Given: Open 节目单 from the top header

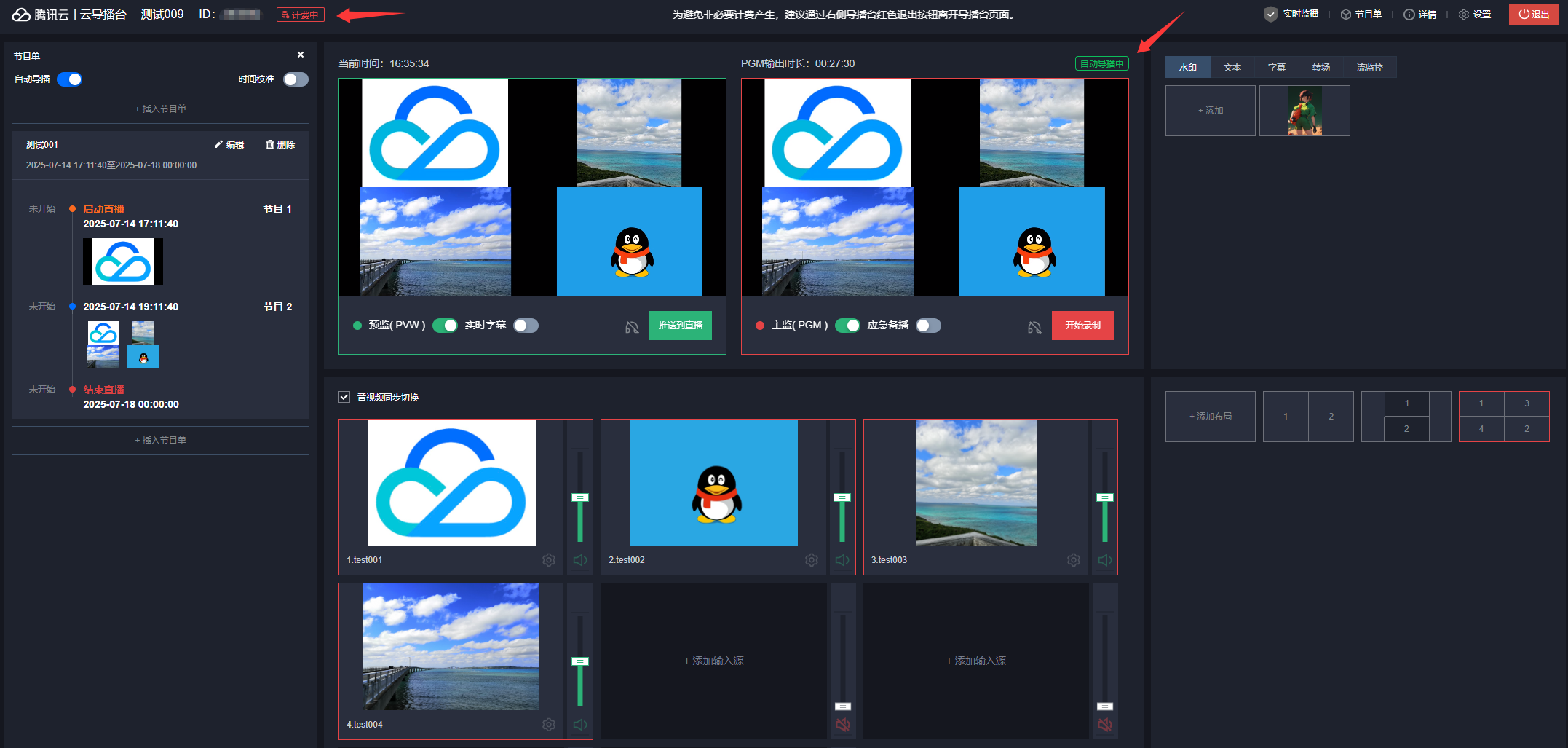Looking at the screenshot, I should [x=1361, y=15].
